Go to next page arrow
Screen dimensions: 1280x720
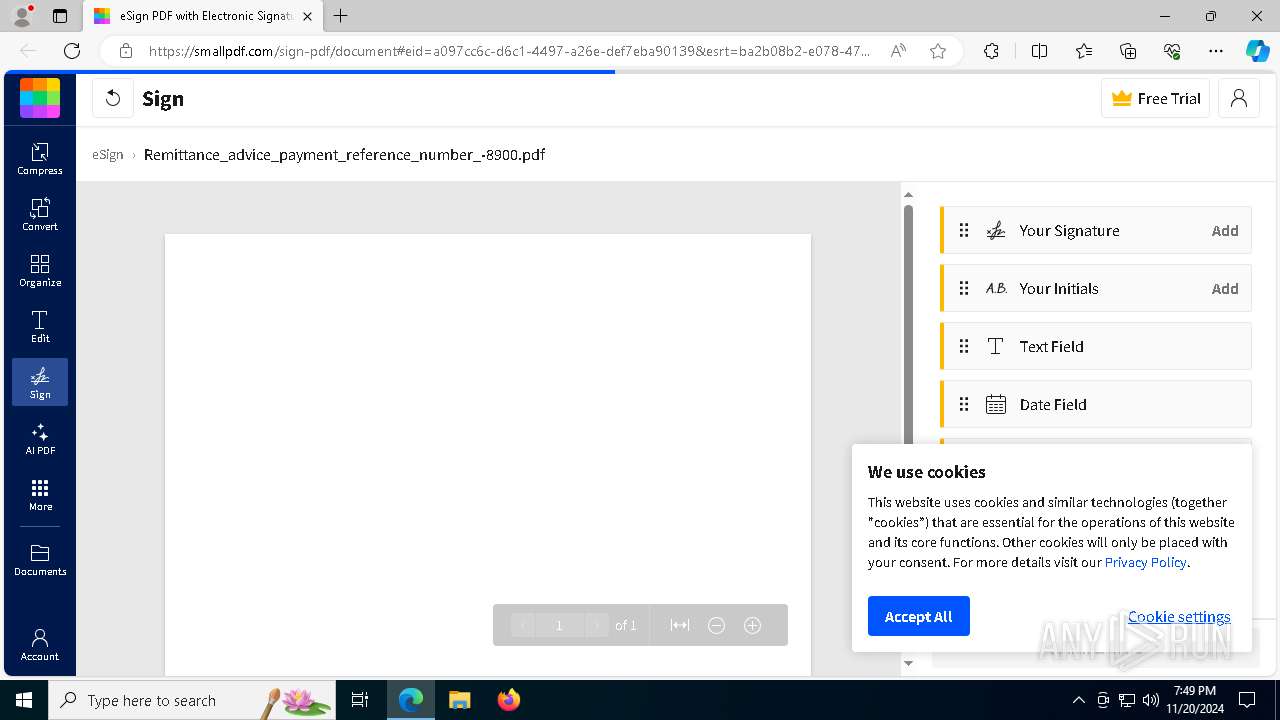pyautogui.click(x=596, y=625)
